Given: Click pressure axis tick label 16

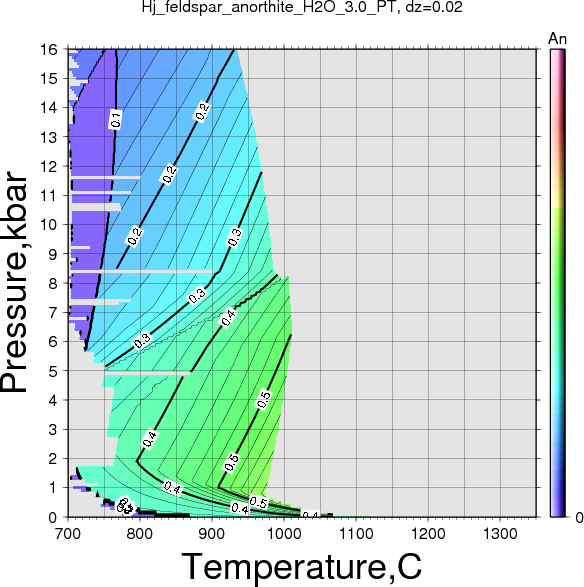Looking at the screenshot, I should click(49, 49).
